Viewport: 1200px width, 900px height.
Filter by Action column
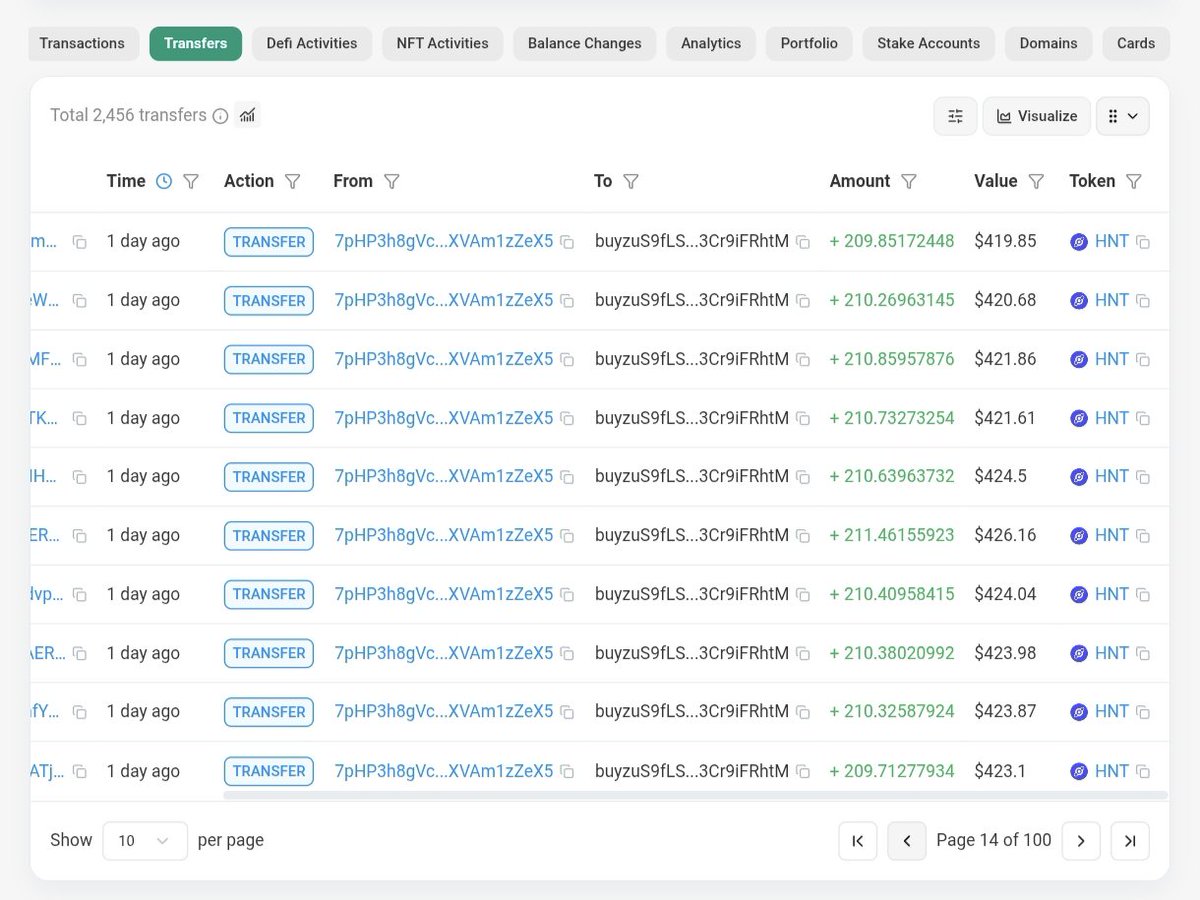[292, 181]
